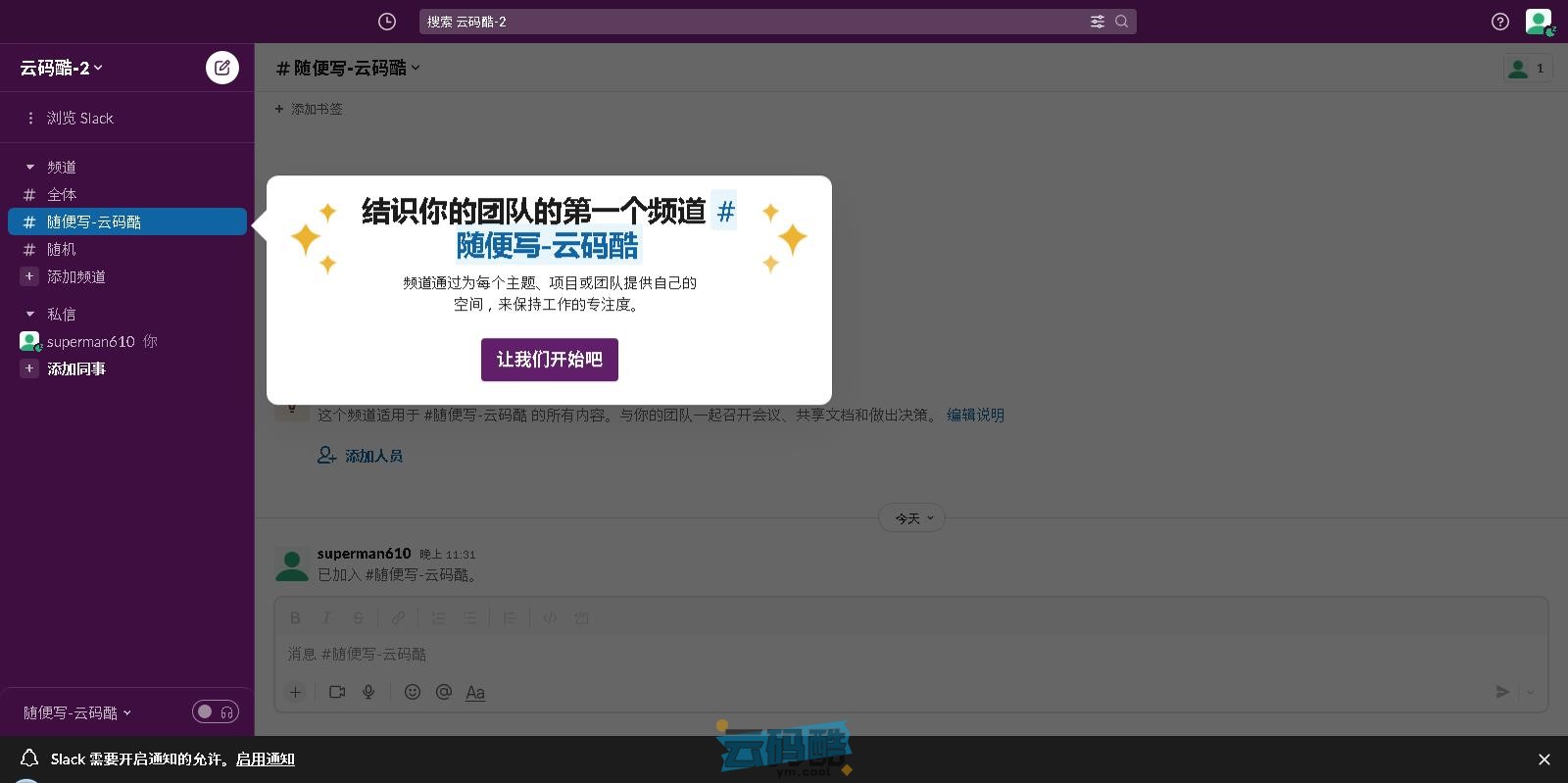Screen dimensions: 1568x783
Task: Click the help question mark icon
Action: pos(1499,22)
